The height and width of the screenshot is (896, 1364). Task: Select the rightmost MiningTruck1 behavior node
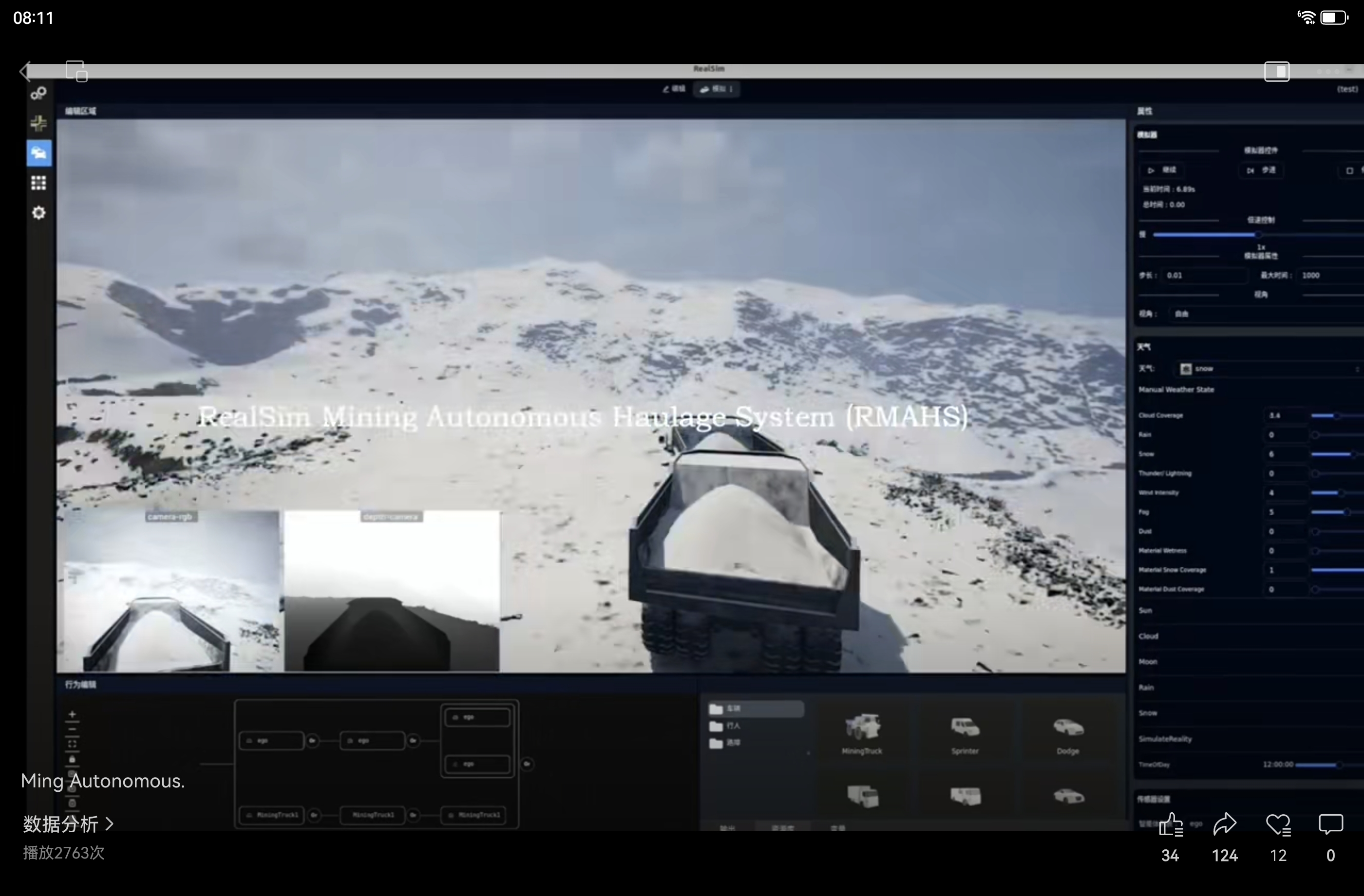click(x=474, y=815)
